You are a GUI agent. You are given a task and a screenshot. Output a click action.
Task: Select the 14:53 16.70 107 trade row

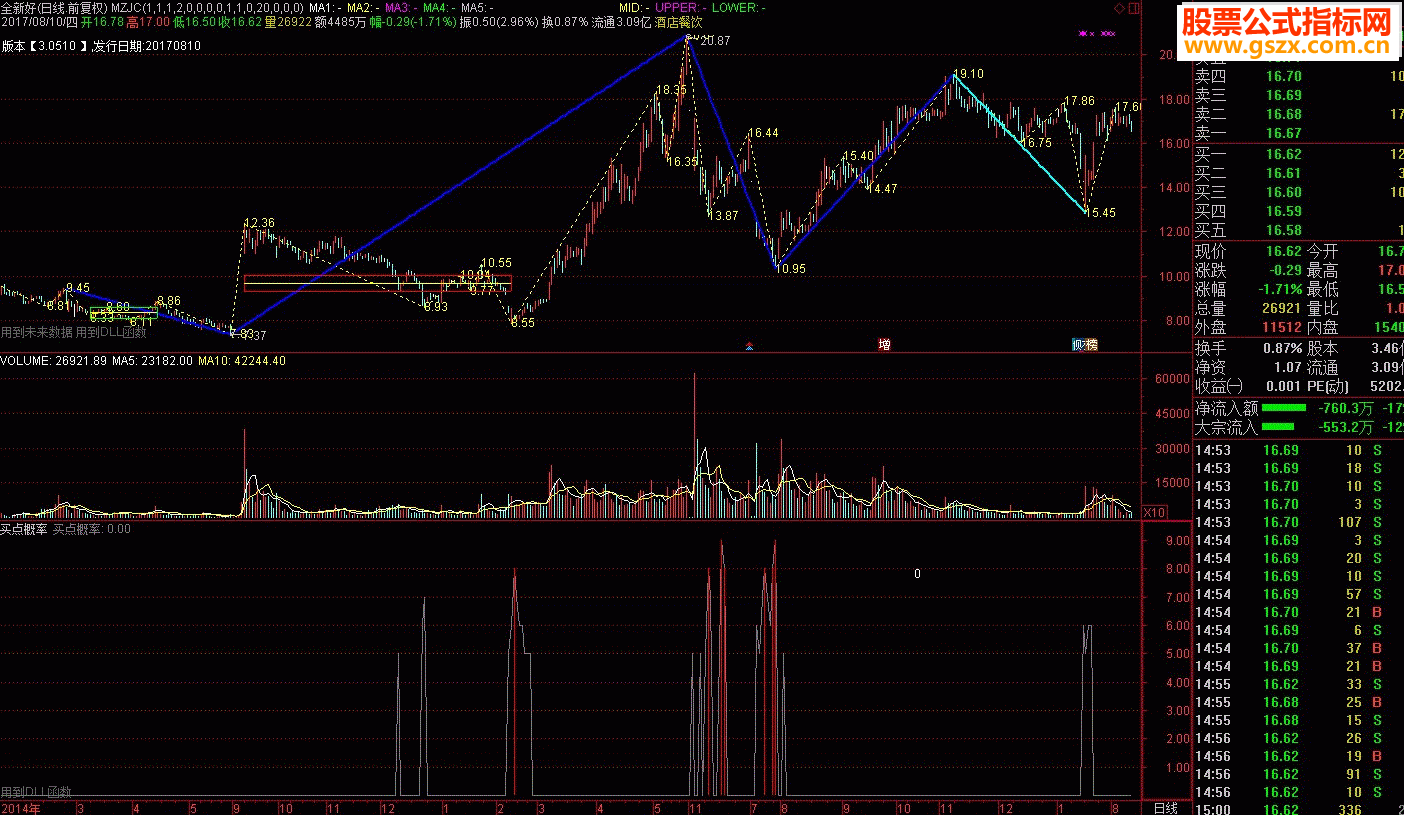[x=1298, y=522]
